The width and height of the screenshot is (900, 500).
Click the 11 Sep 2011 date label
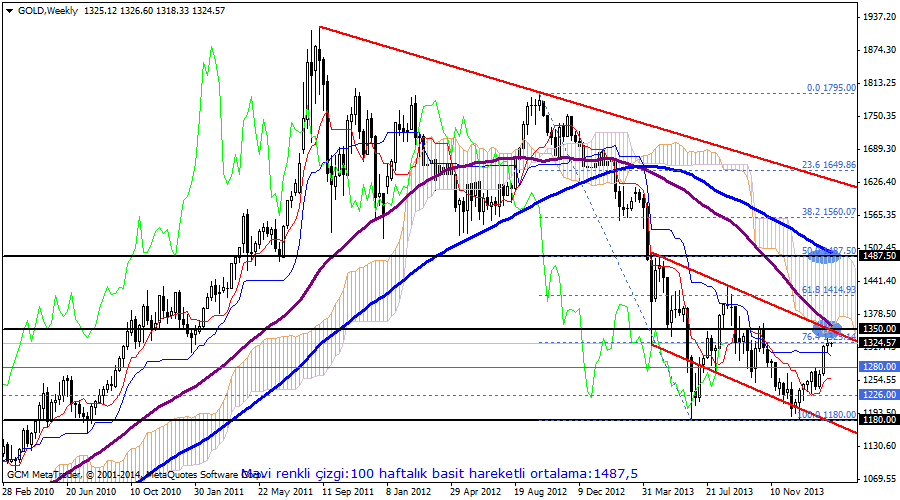coord(348,492)
